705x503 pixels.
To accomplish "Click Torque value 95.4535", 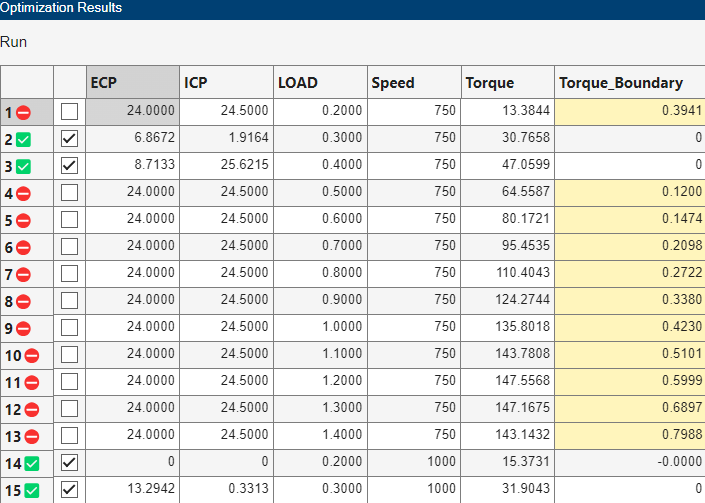I will click(x=526, y=245).
